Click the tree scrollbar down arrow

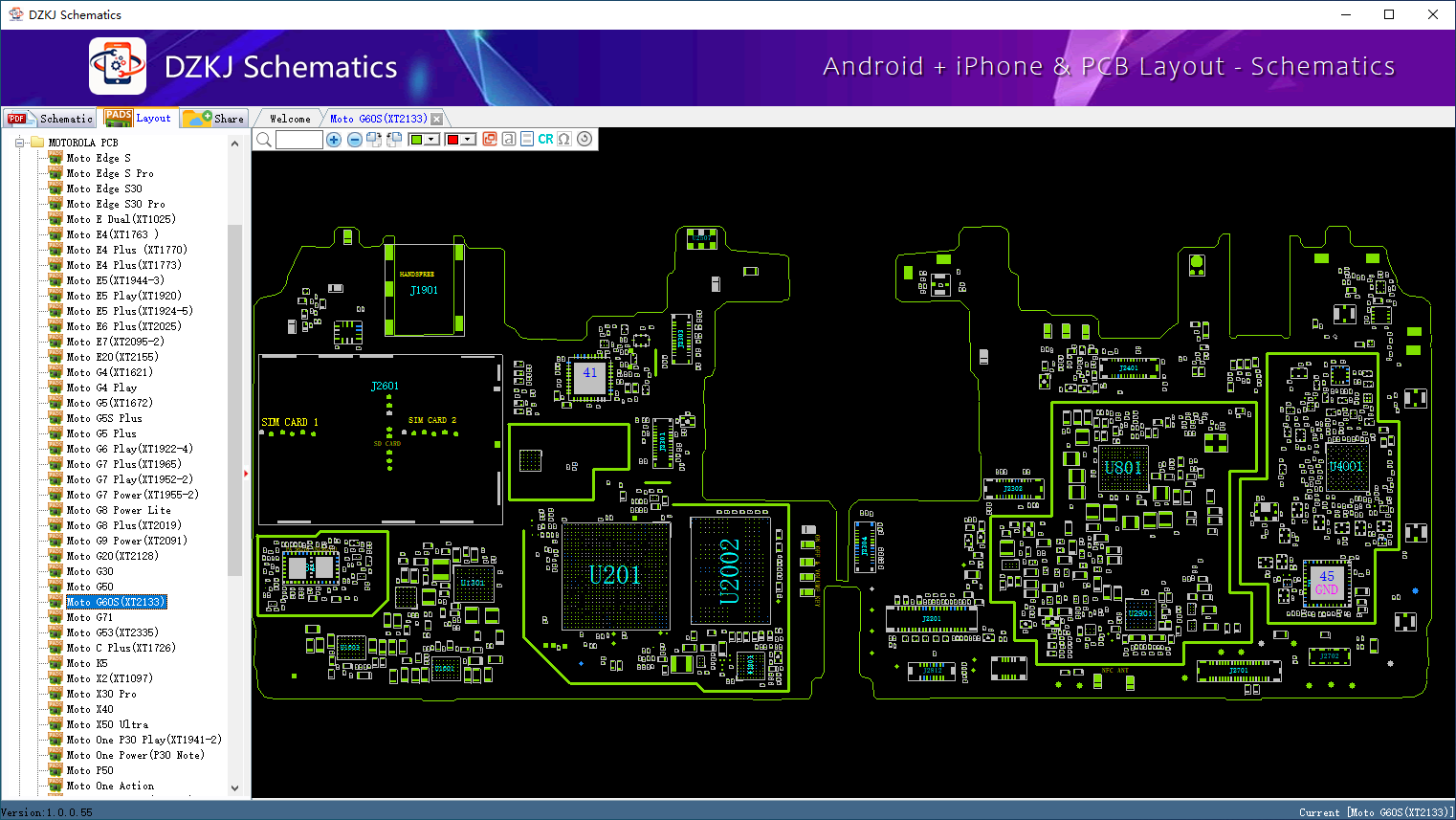[x=235, y=788]
